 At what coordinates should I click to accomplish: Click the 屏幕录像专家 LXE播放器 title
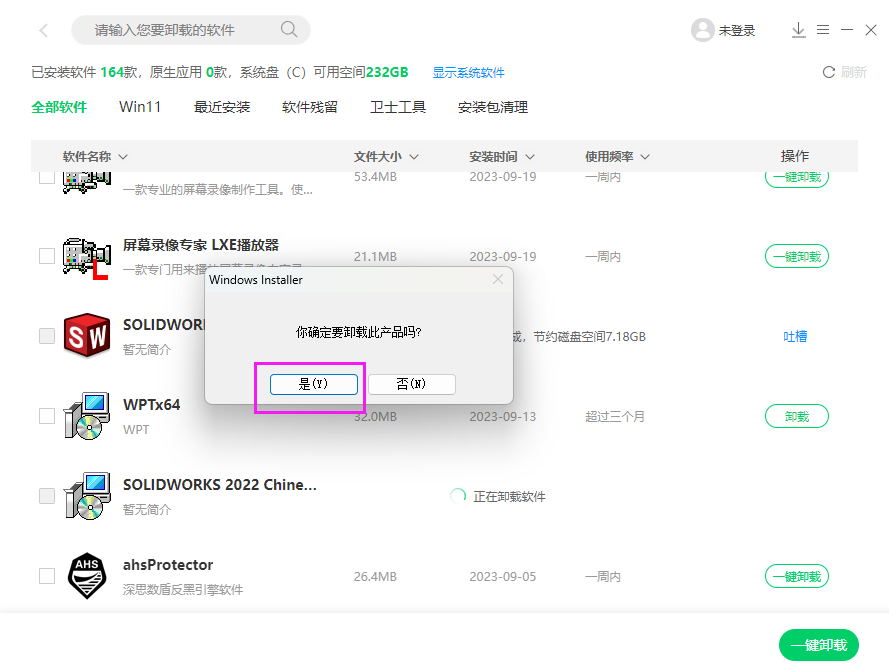coord(201,245)
